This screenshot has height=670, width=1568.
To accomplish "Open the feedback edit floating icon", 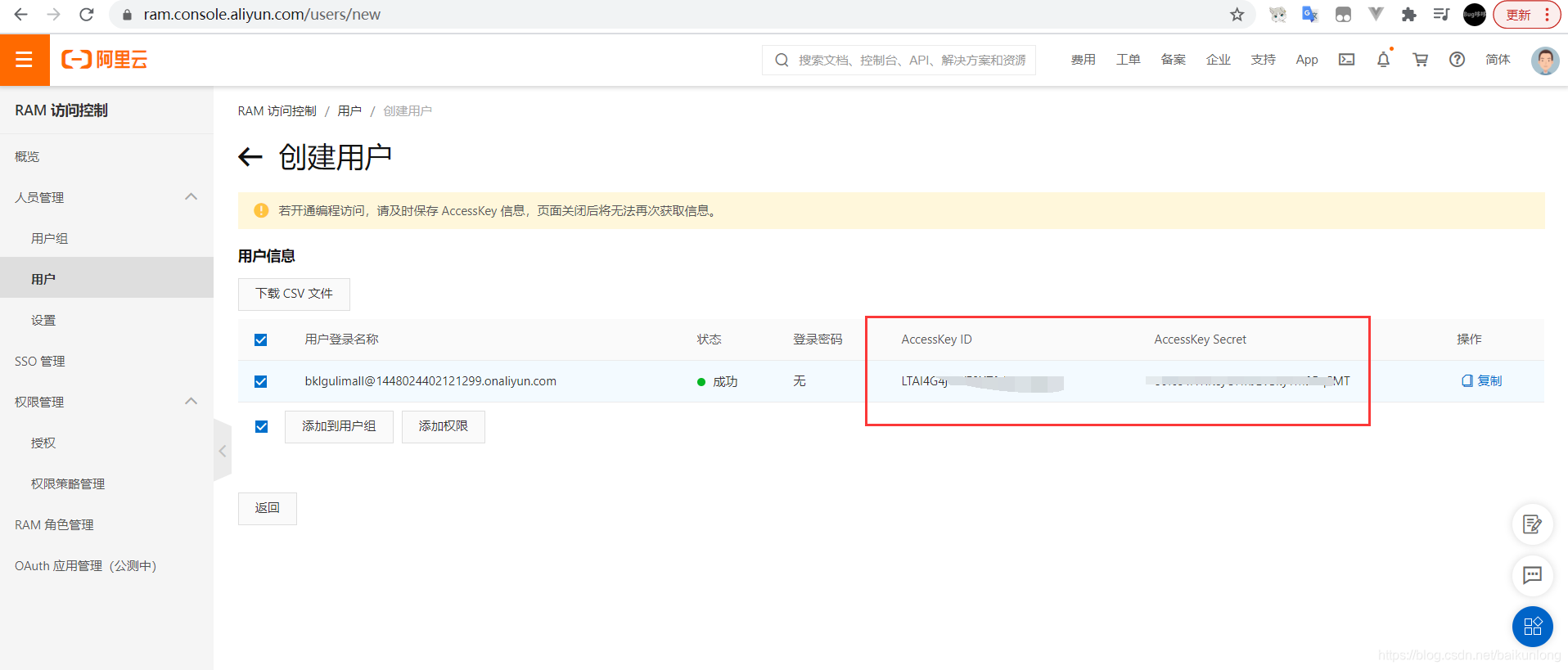I will click(x=1532, y=524).
